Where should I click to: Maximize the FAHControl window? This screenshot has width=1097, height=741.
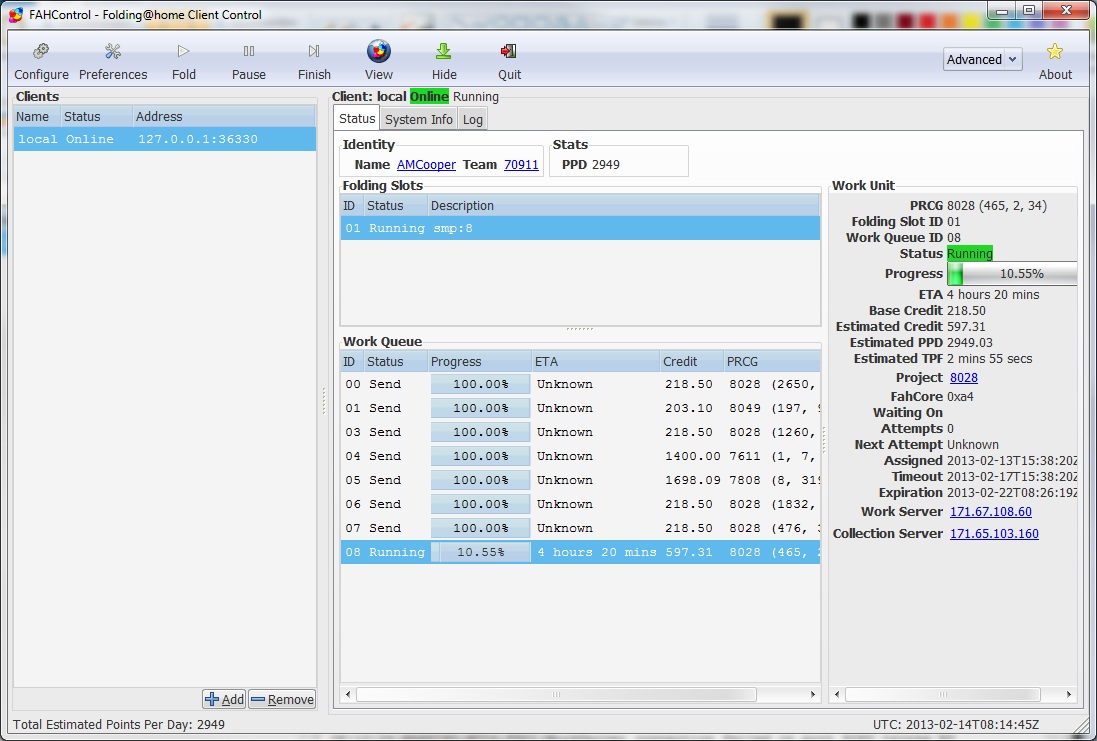pos(1028,10)
